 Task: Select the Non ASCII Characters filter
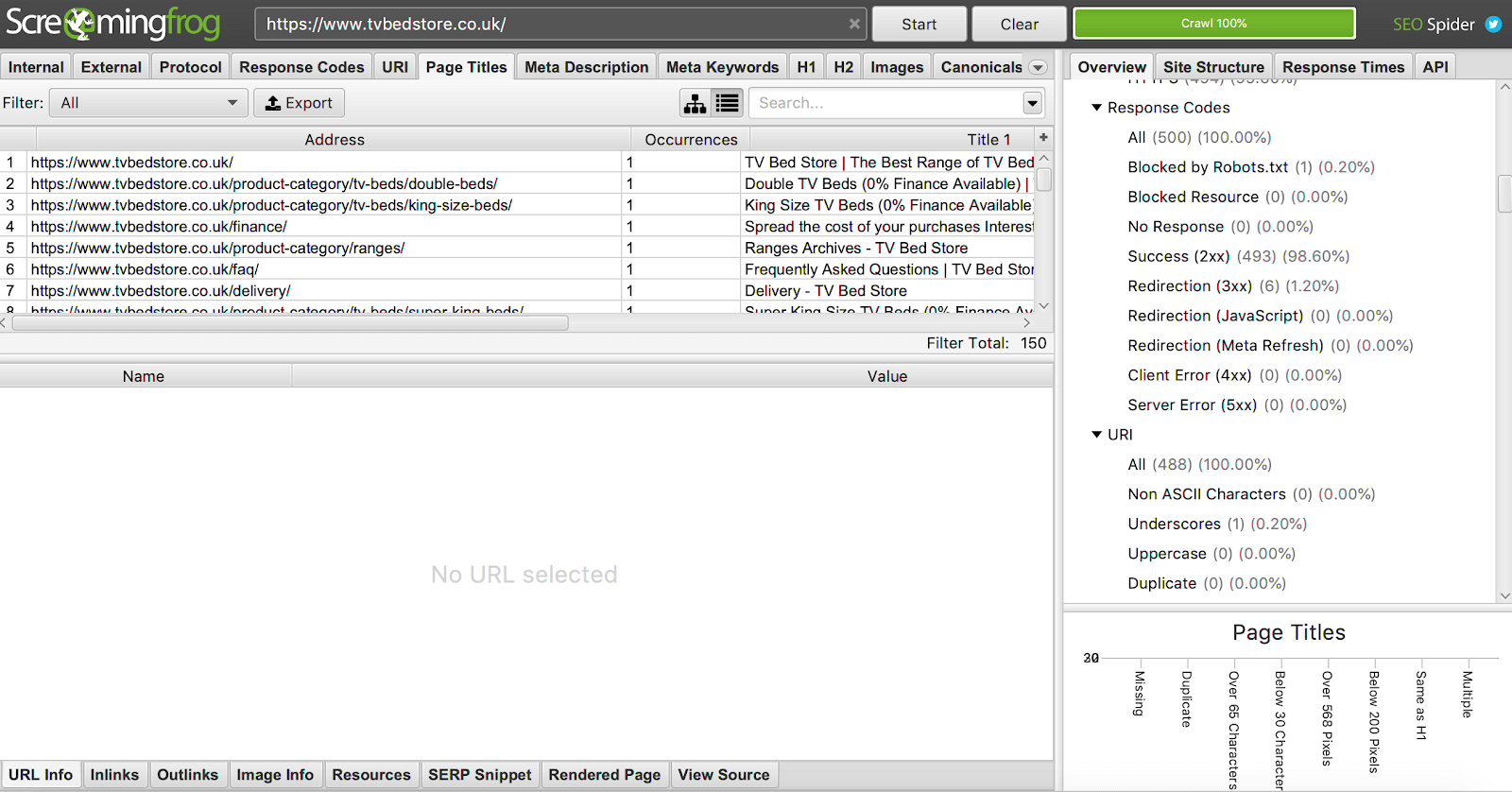(x=1251, y=494)
